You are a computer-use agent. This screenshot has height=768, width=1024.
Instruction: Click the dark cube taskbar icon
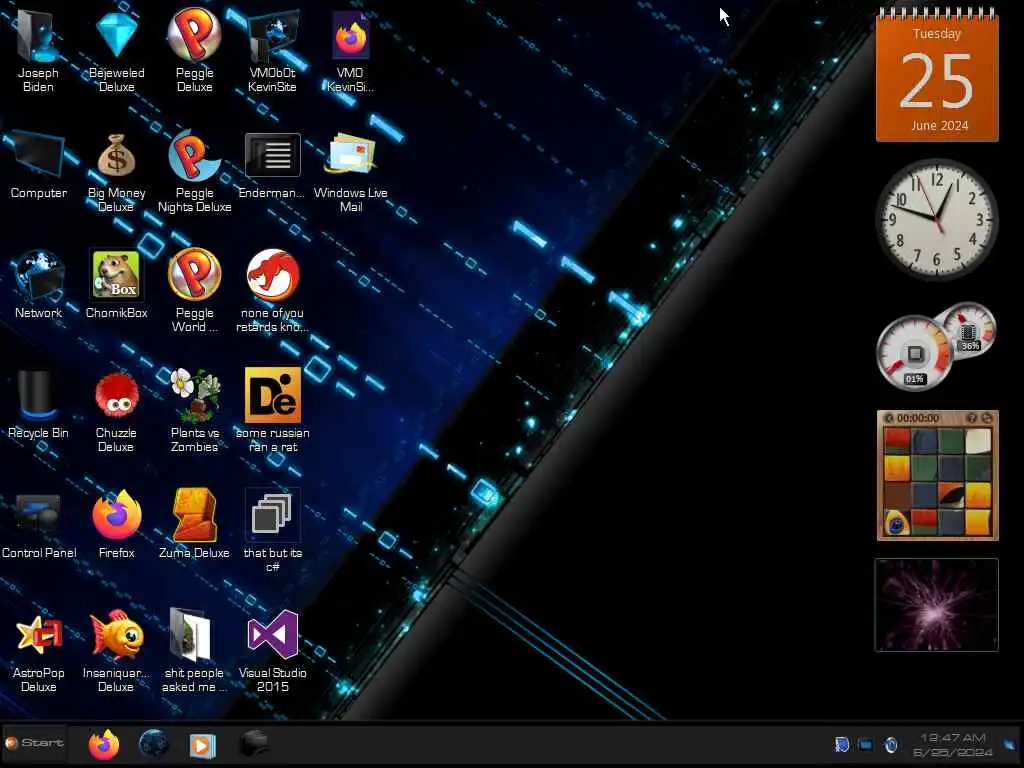click(x=253, y=743)
